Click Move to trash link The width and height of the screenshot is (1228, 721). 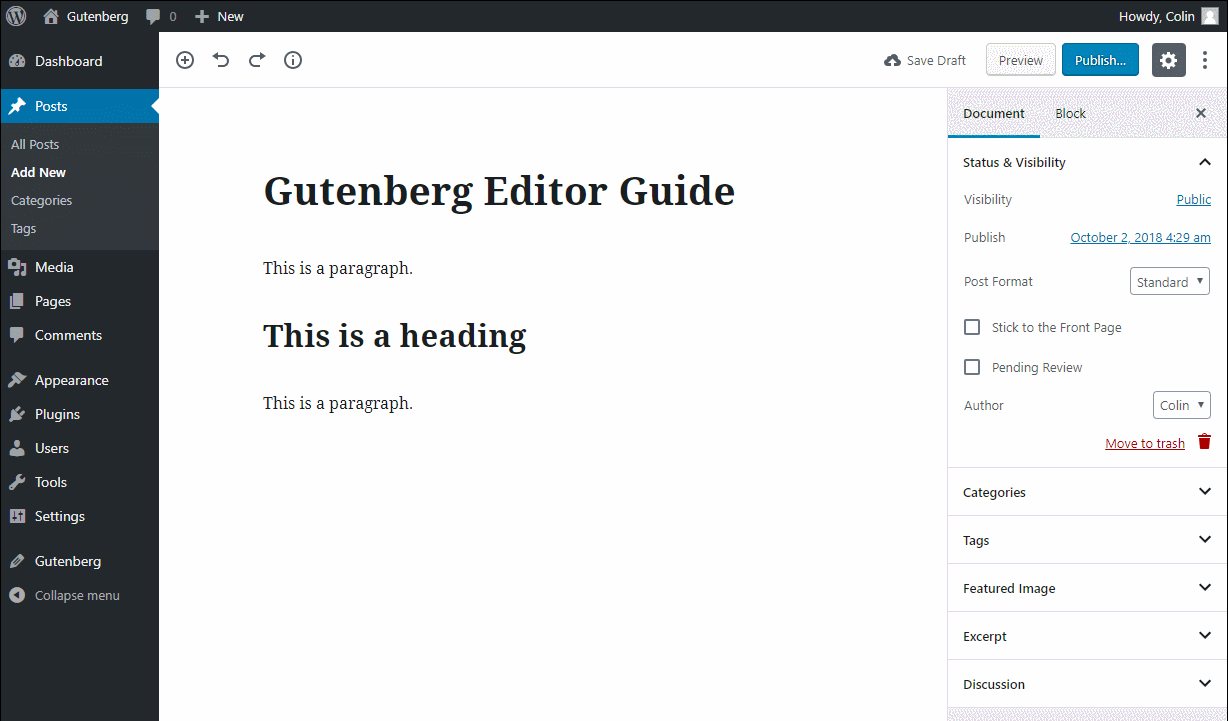[x=1145, y=444]
